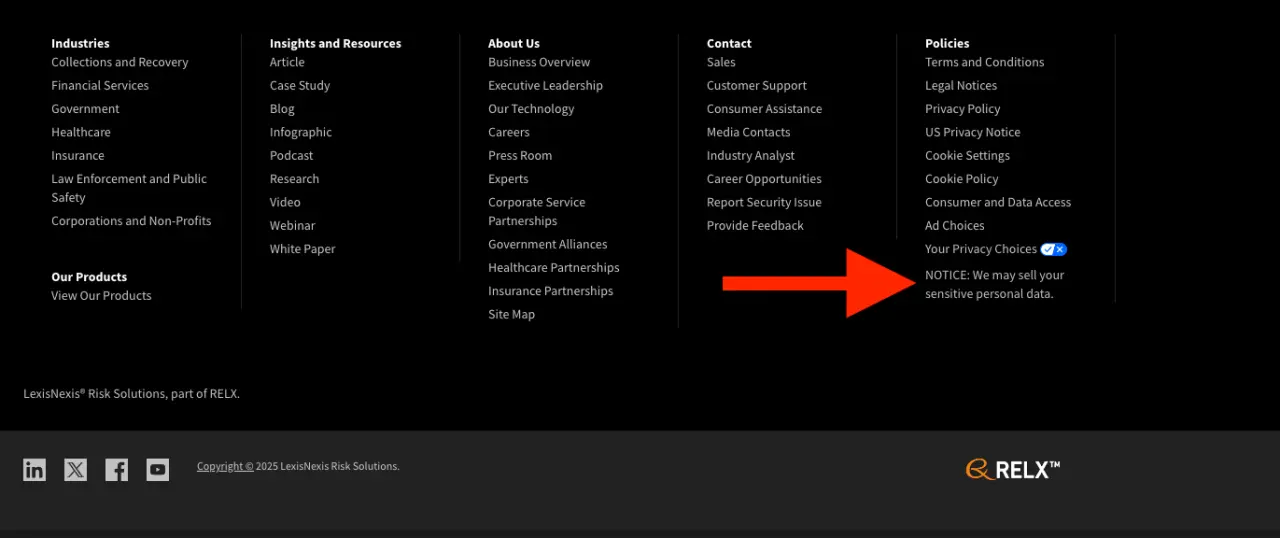1280x538 pixels.
Task: Read the Cookie Policy
Action: tap(961, 179)
